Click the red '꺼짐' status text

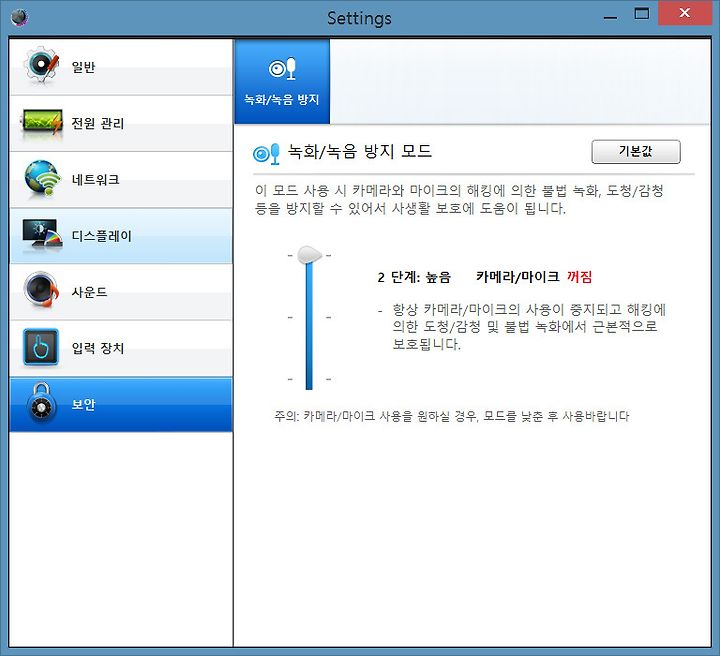(579, 277)
